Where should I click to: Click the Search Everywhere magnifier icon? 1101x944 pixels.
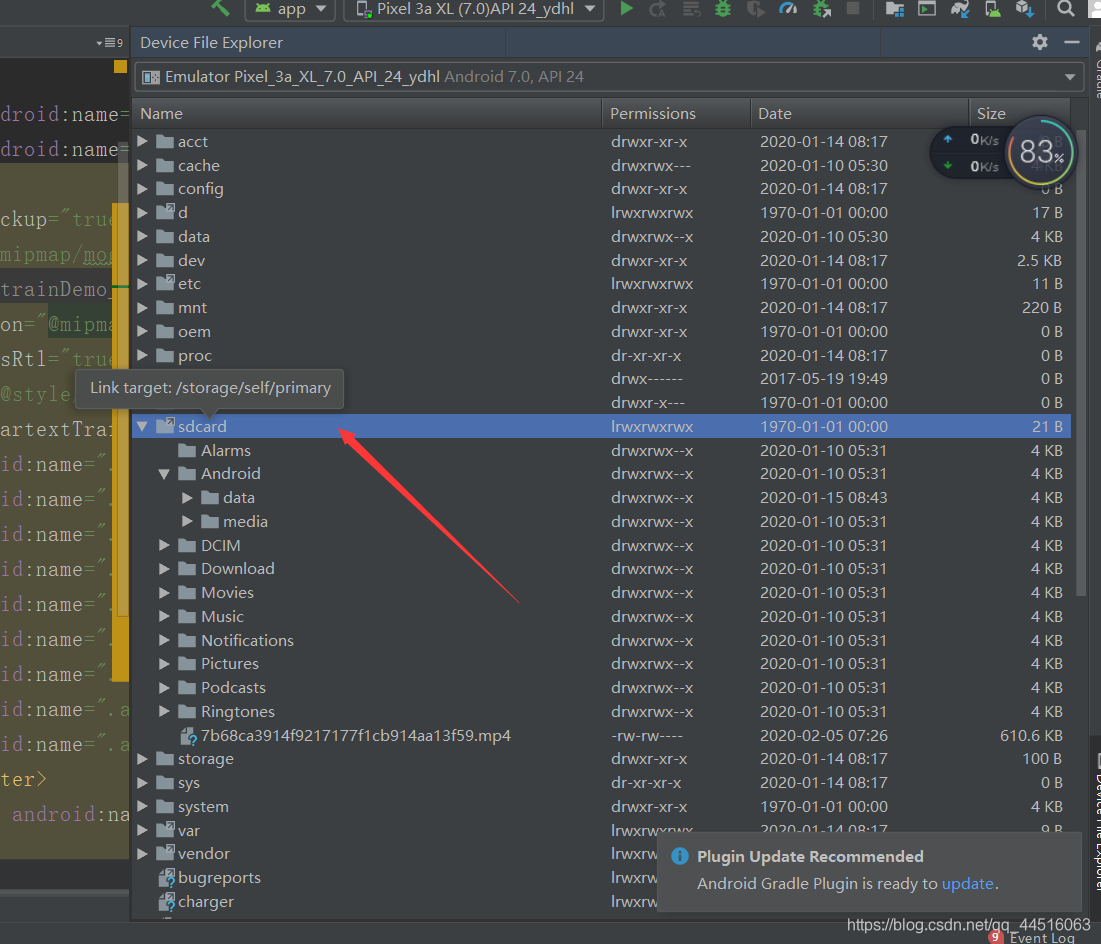click(1065, 8)
